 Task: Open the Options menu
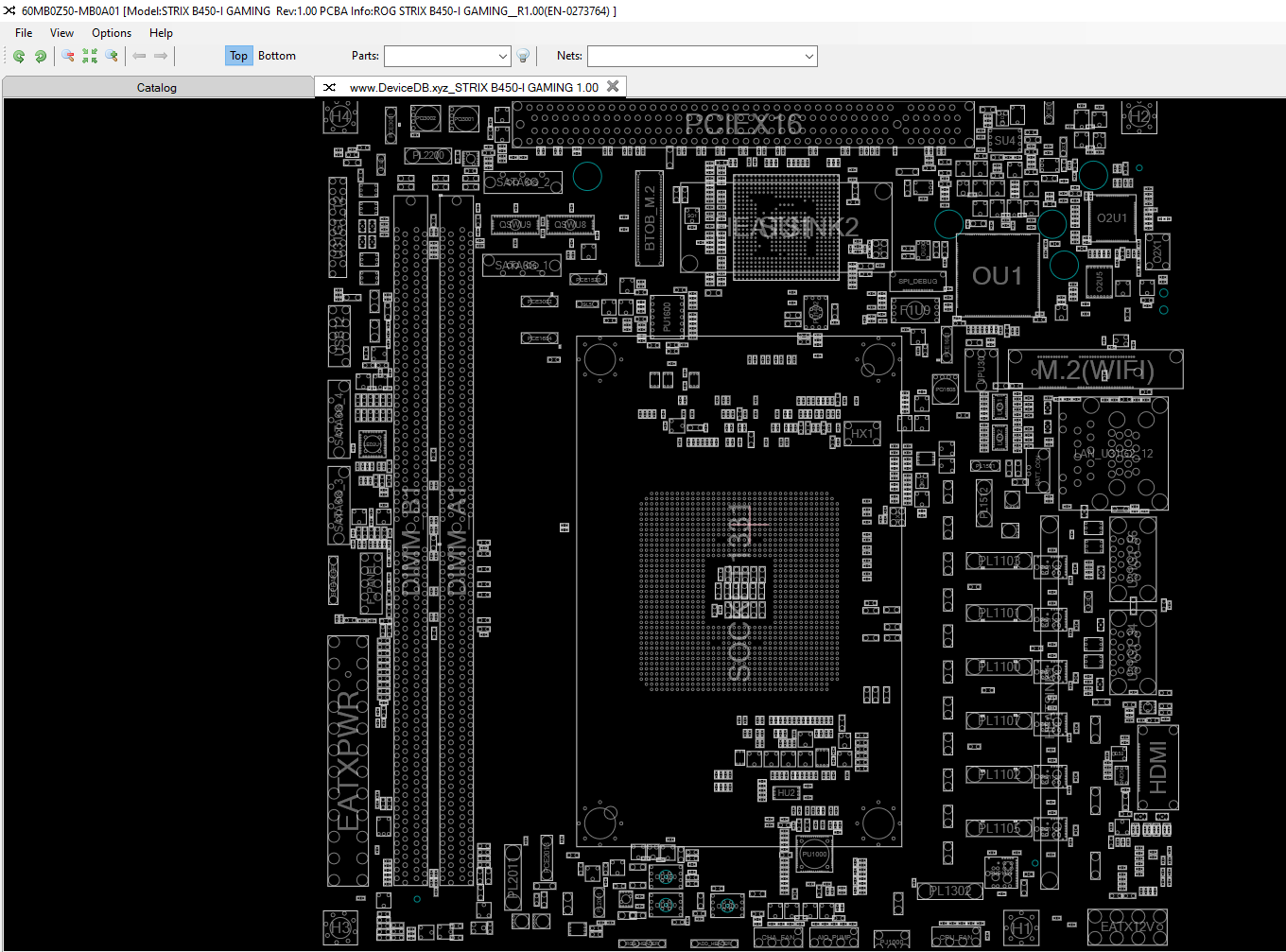(112, 32)
